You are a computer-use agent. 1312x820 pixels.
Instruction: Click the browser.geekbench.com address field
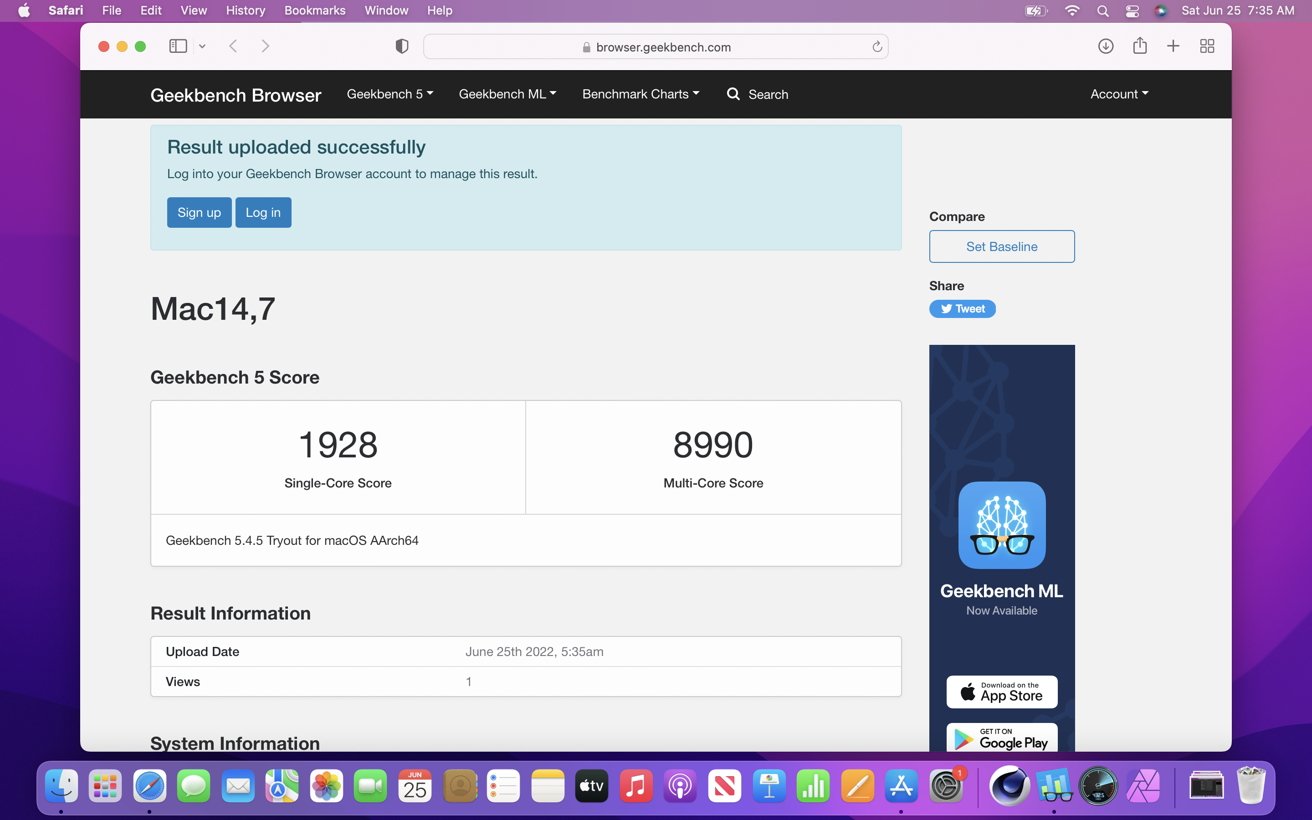click(x=656, y=47)
